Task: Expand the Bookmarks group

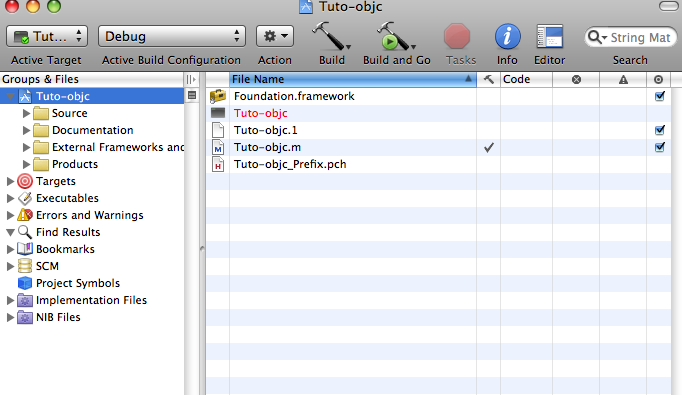Action: pyautogui.click(x=10, y=249)
